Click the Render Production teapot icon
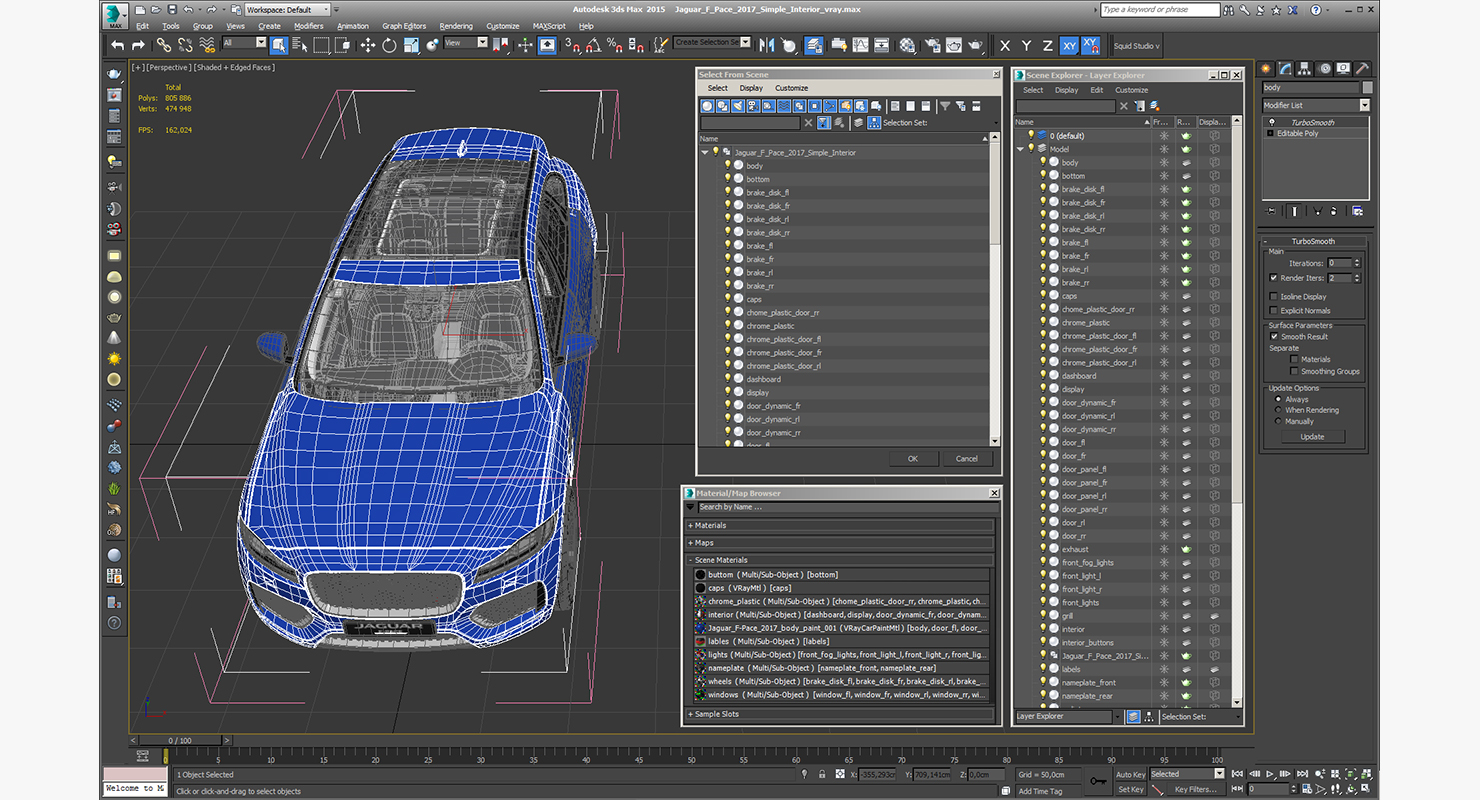1480x800 pixels. click(975, 45)
